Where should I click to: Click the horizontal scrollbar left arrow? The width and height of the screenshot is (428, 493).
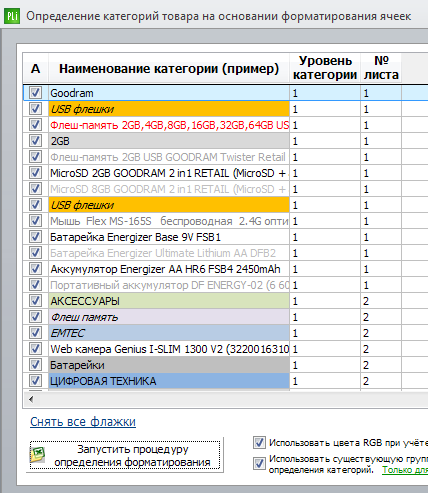coord(31,399)
